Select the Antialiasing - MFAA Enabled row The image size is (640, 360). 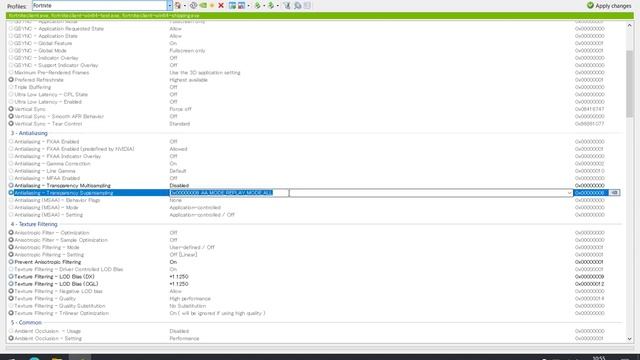coord(314,178)
